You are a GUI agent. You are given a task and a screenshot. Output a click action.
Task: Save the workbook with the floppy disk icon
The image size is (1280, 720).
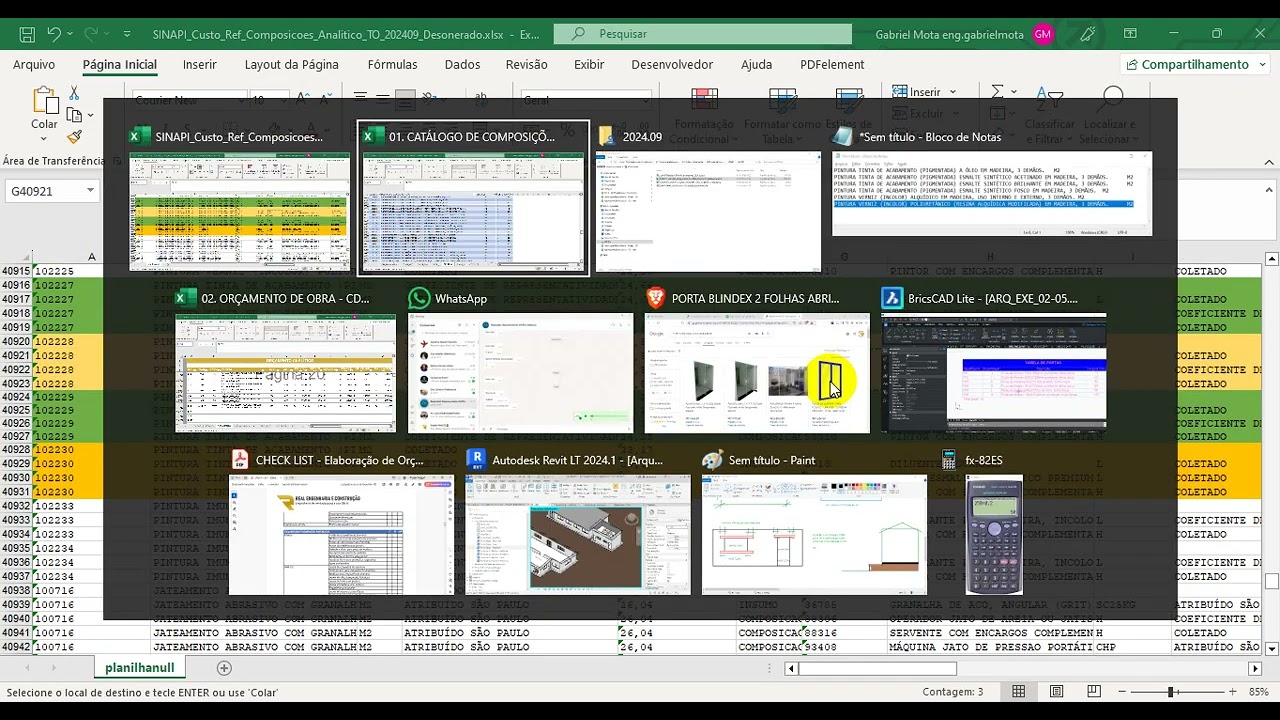(x=27, y=34)
